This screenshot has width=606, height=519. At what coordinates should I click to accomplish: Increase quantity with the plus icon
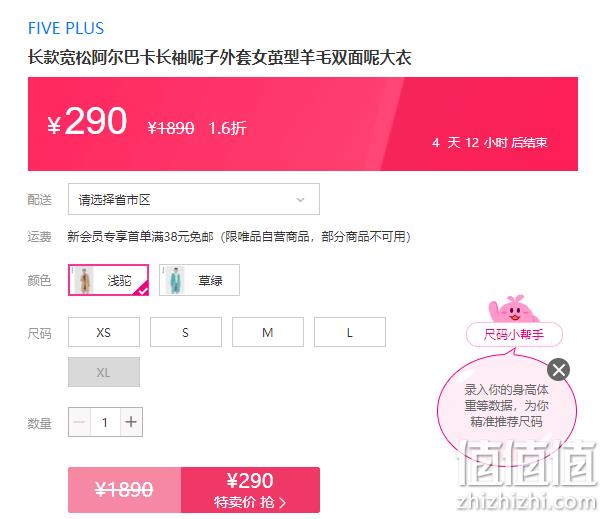131,422
